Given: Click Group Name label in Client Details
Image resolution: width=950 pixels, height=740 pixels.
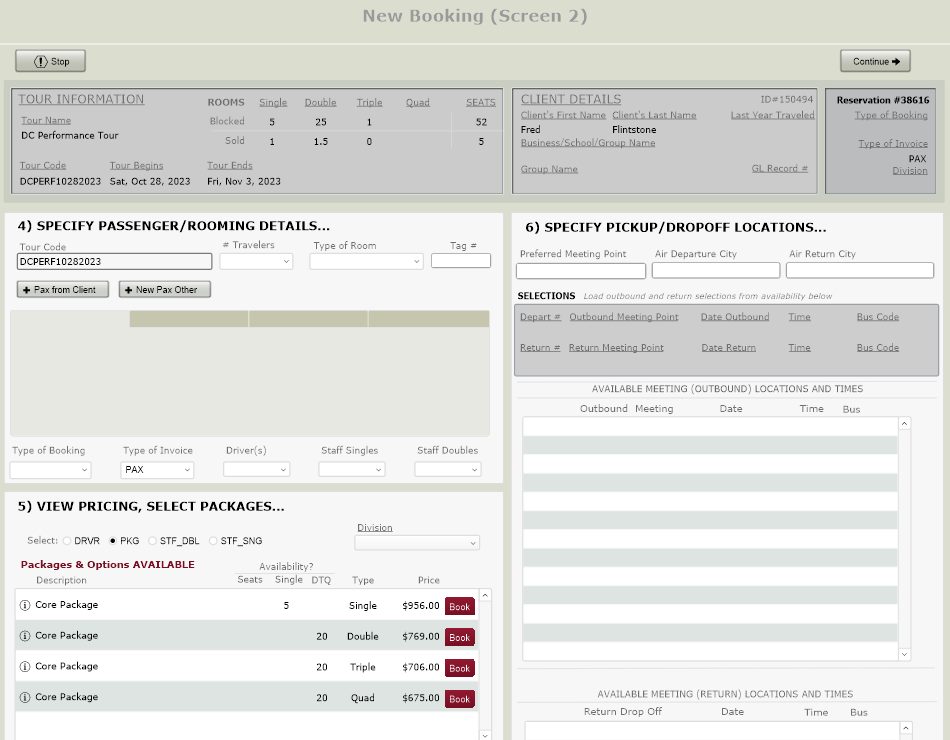Looking at the screenshot, I should click(549, 169).
